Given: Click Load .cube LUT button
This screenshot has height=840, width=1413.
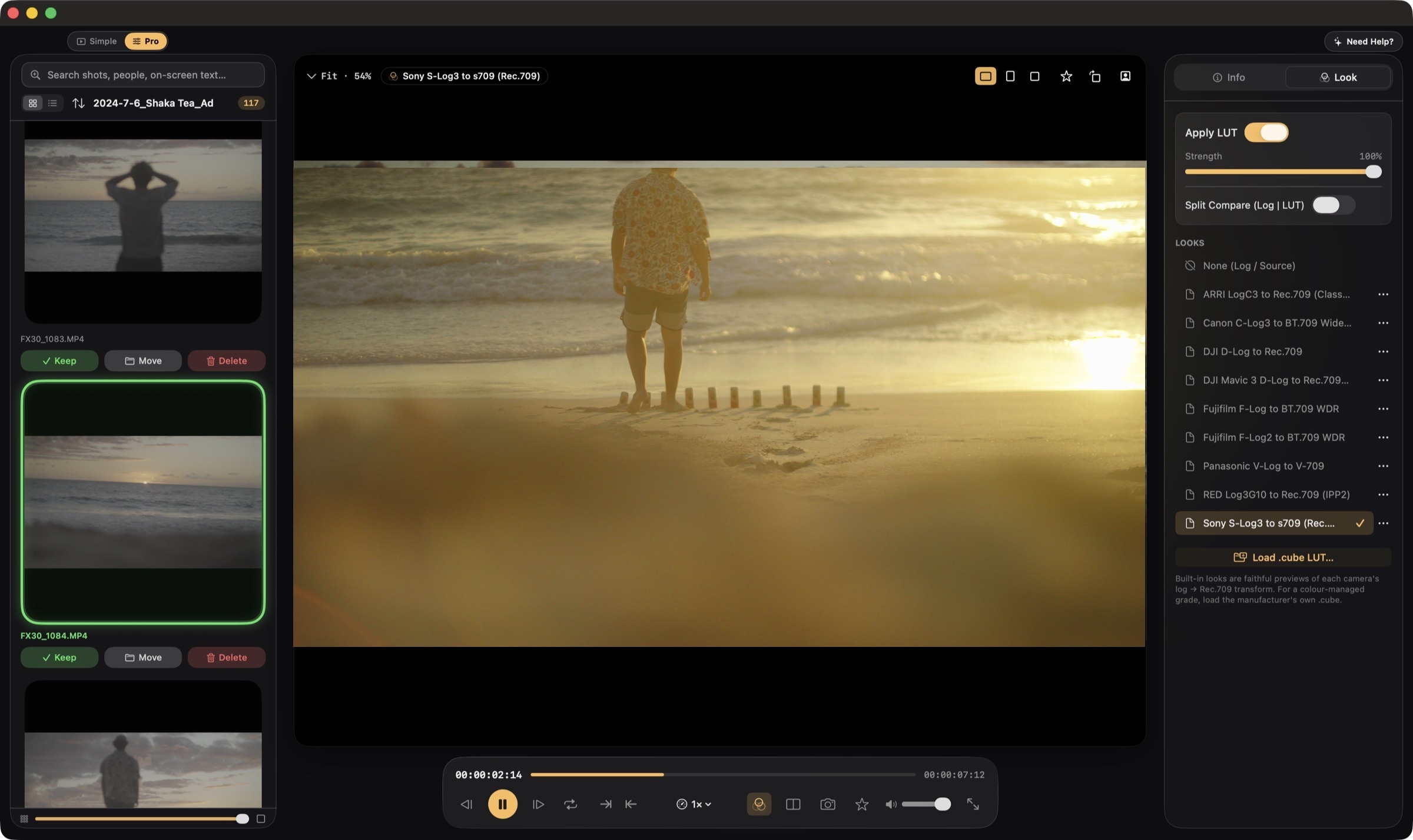Looking at the screenshot, I should [1283, 557].
